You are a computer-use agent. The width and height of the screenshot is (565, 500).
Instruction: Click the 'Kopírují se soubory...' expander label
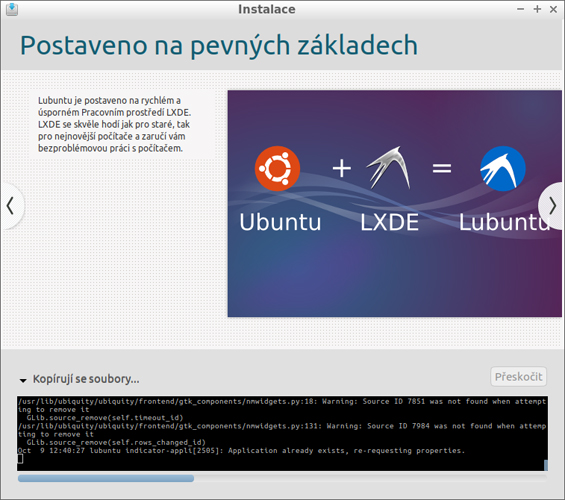tap(86, 379)
